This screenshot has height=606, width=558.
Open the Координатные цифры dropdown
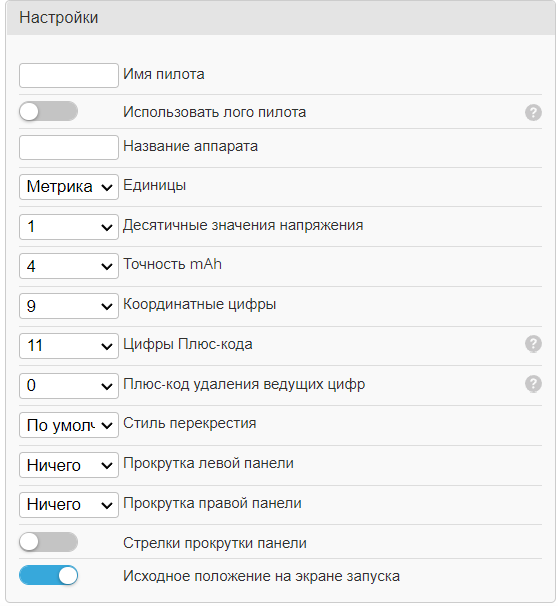tap(69, 306)
